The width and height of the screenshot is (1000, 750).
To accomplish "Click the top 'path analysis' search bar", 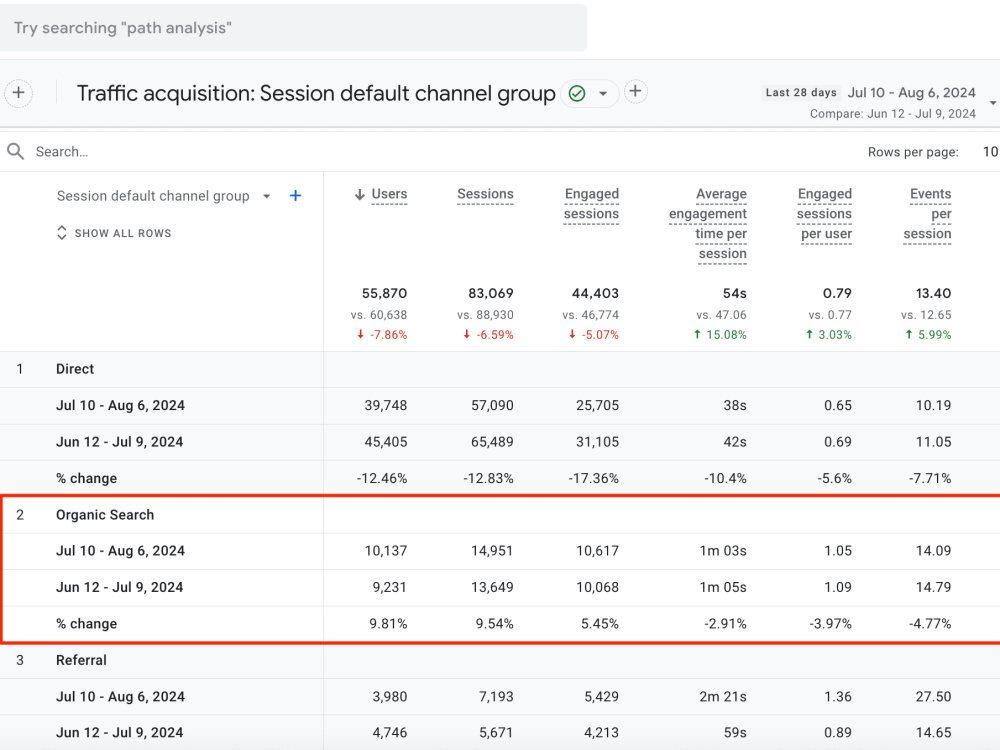I will [292, 27].
